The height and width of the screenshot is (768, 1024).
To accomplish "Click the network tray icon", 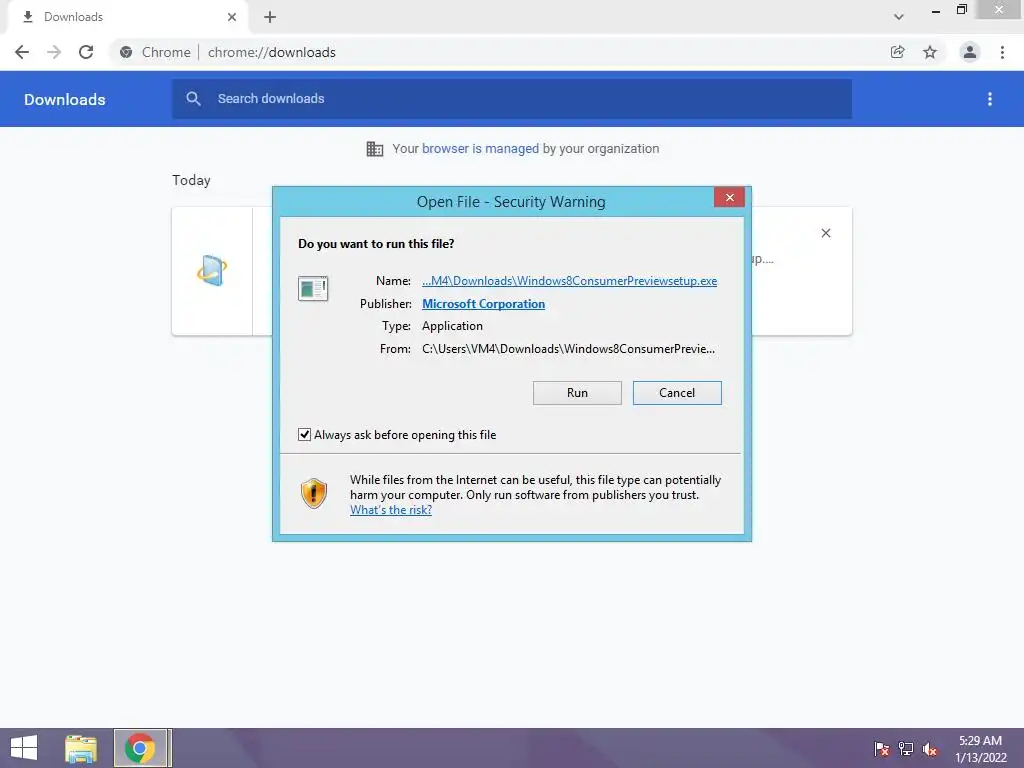I will (906, 749).
